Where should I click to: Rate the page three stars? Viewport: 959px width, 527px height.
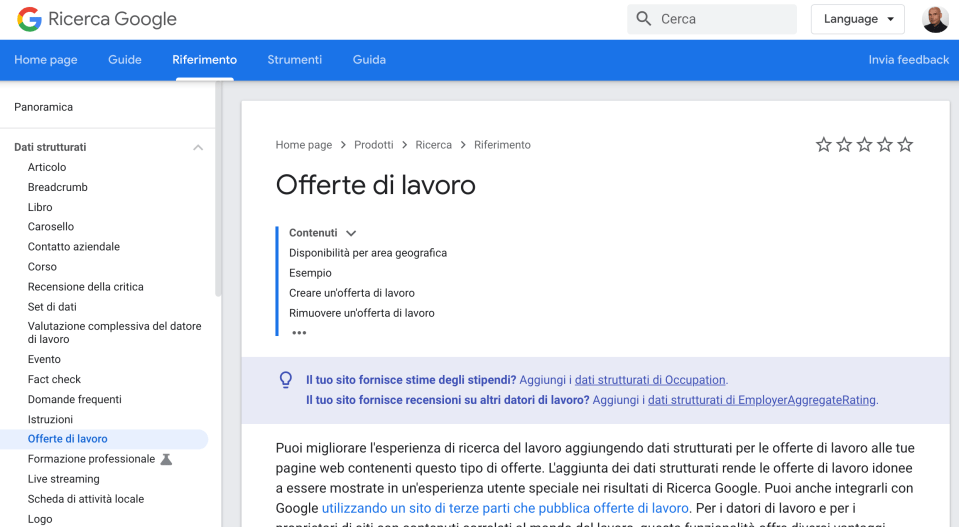coord(864,145)
